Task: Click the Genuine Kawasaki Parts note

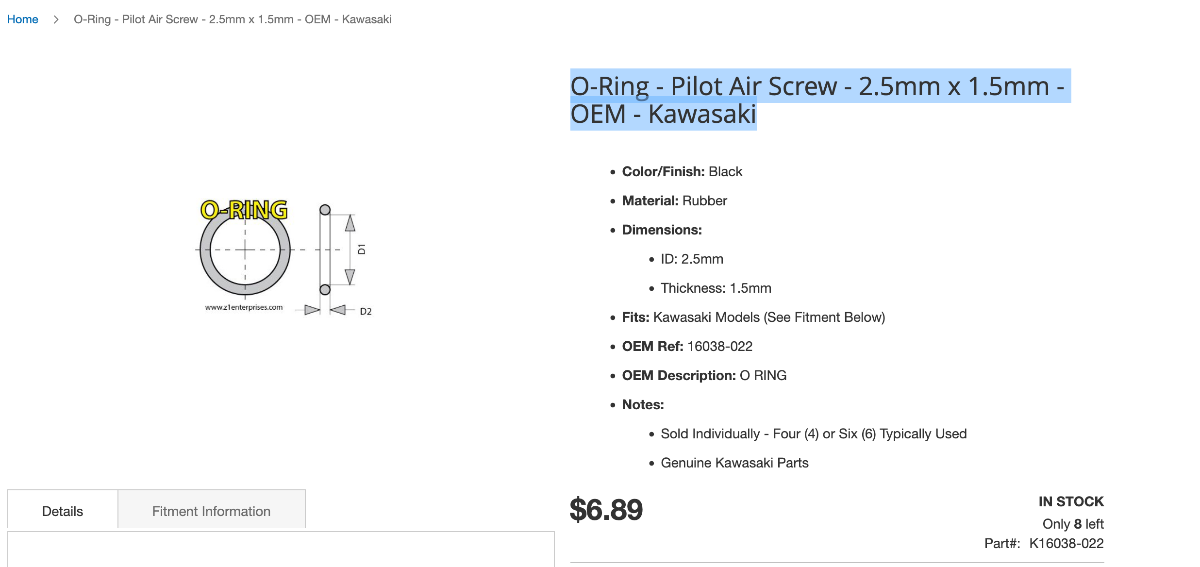Action: tap(734, 463)
